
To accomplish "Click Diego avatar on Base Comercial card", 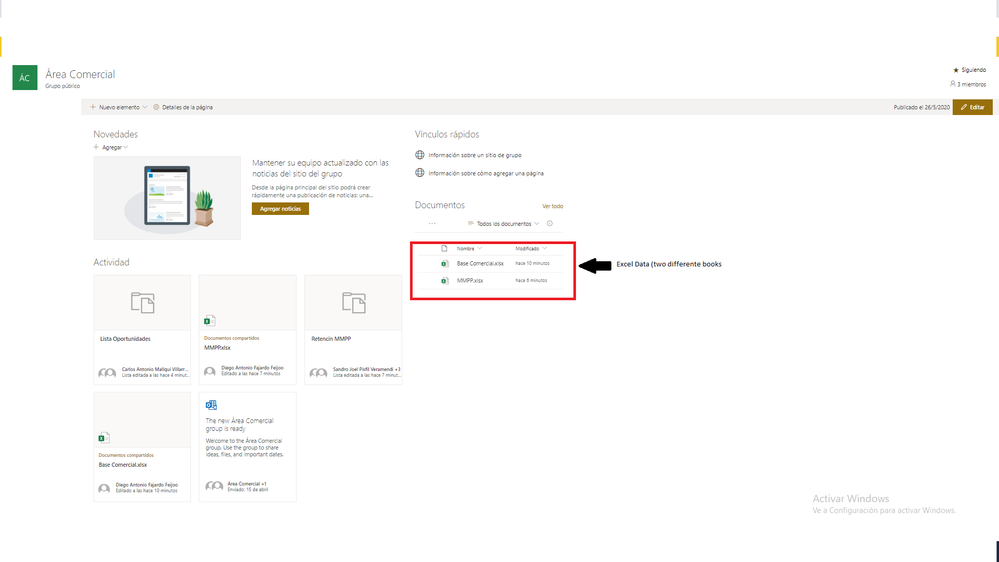I will pyautogui.click(x=104, y=489).
